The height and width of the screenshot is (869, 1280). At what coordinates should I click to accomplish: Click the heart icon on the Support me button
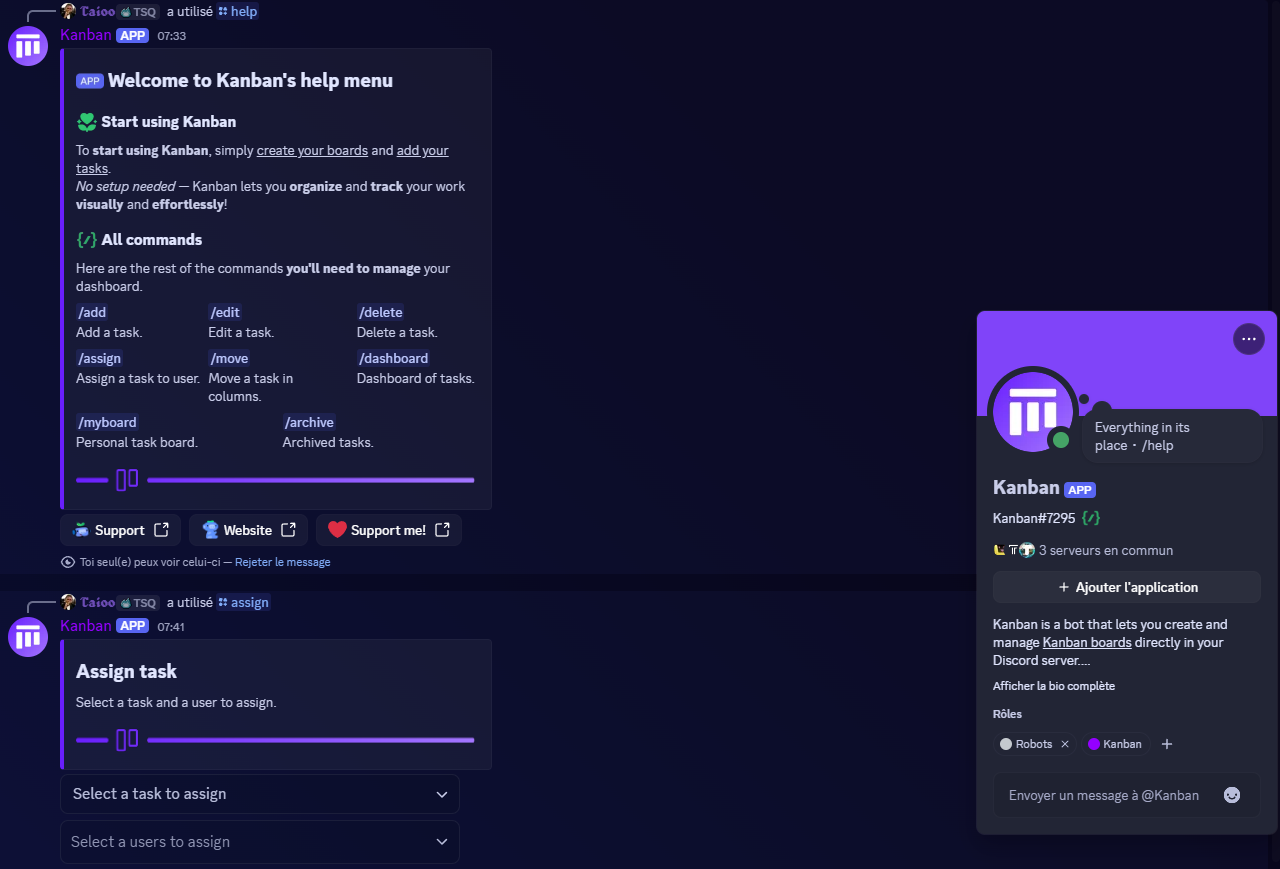point(339,529)
